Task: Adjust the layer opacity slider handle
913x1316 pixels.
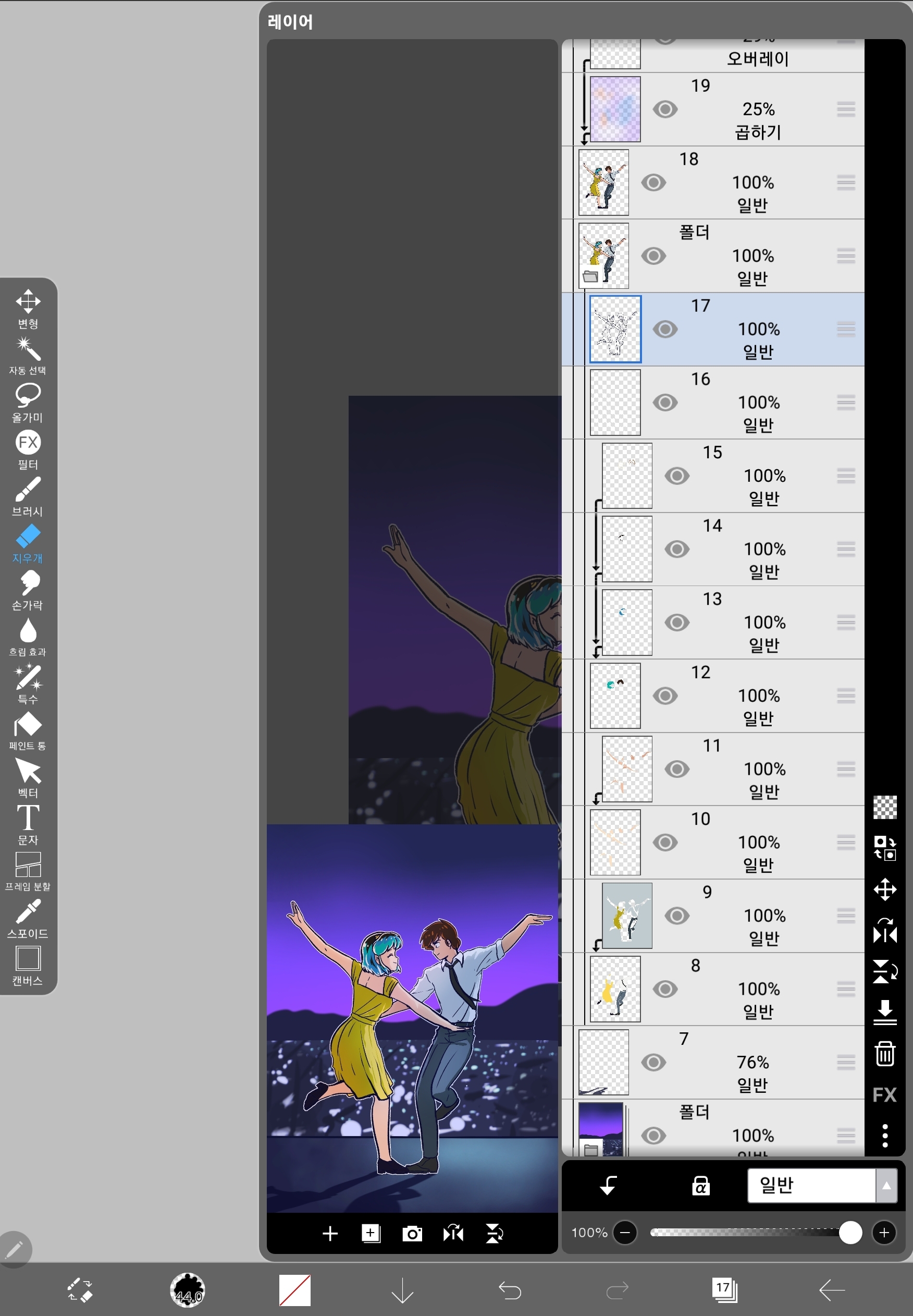Action: tap(850, 1233)
